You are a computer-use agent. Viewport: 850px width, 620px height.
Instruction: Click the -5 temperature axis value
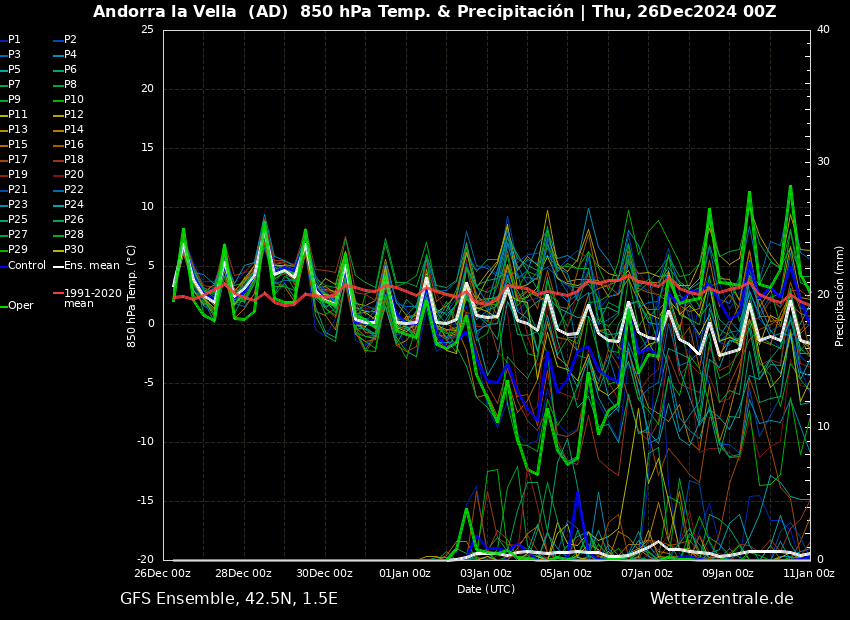(148, 383)
